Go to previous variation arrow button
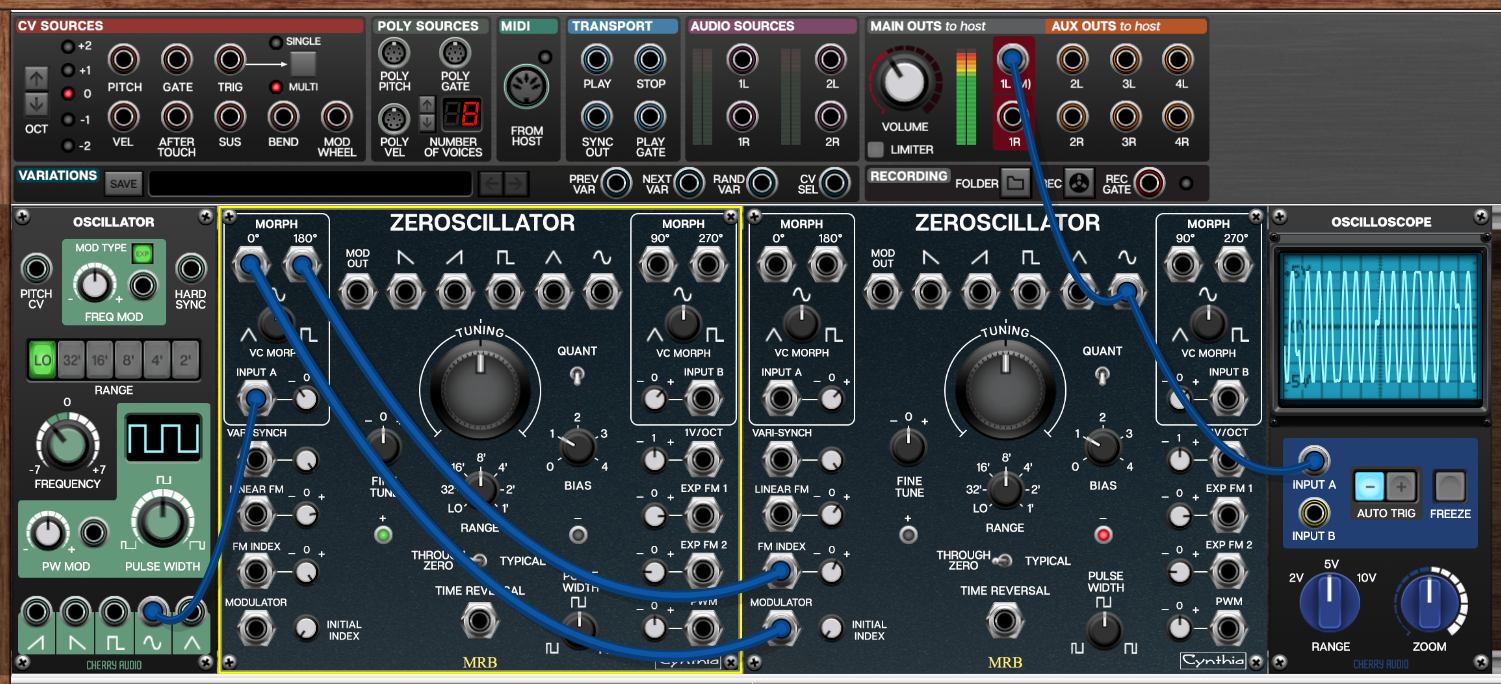The image size is (1501, 684). coord(491,183)
